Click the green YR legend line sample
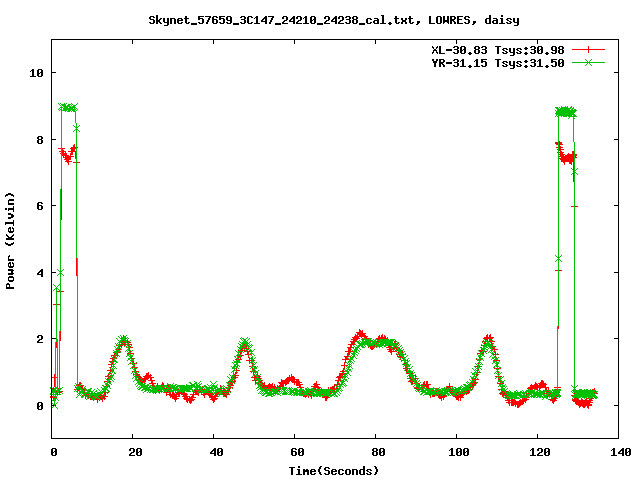The height and width of the screenshot is (480, 640). [x=588, y=62]
